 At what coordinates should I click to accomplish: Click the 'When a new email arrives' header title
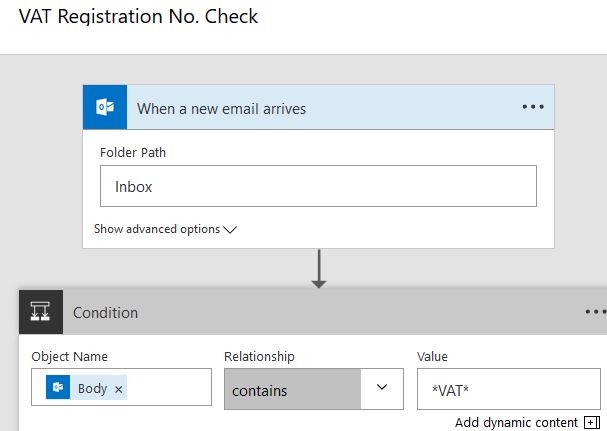pos(221,108)
